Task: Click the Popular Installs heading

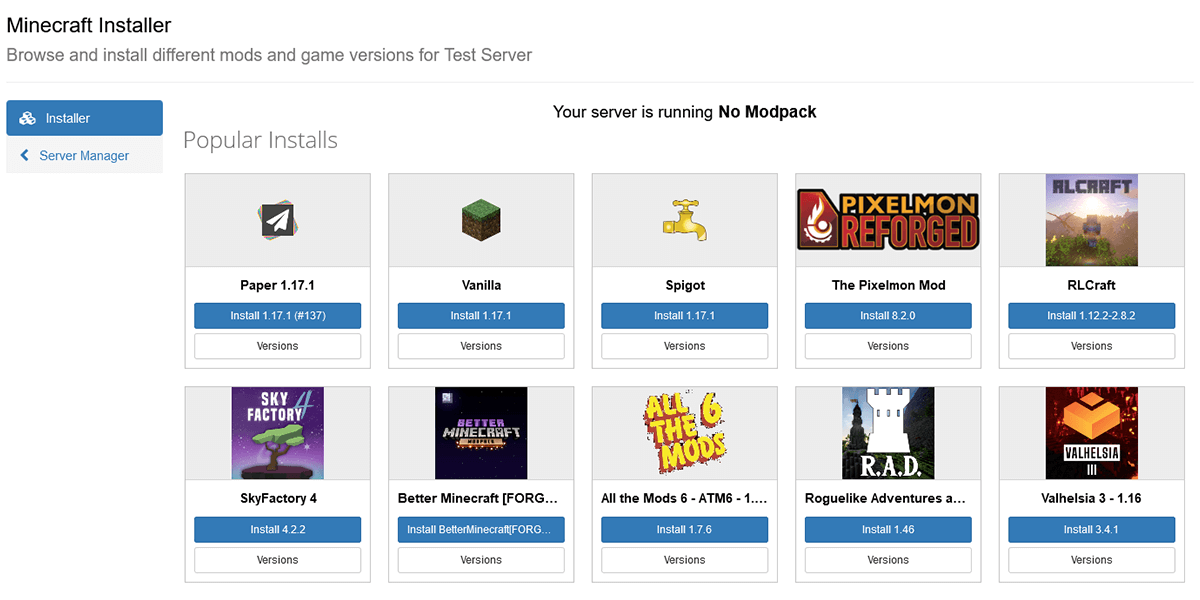Action: tap(260, 140)
